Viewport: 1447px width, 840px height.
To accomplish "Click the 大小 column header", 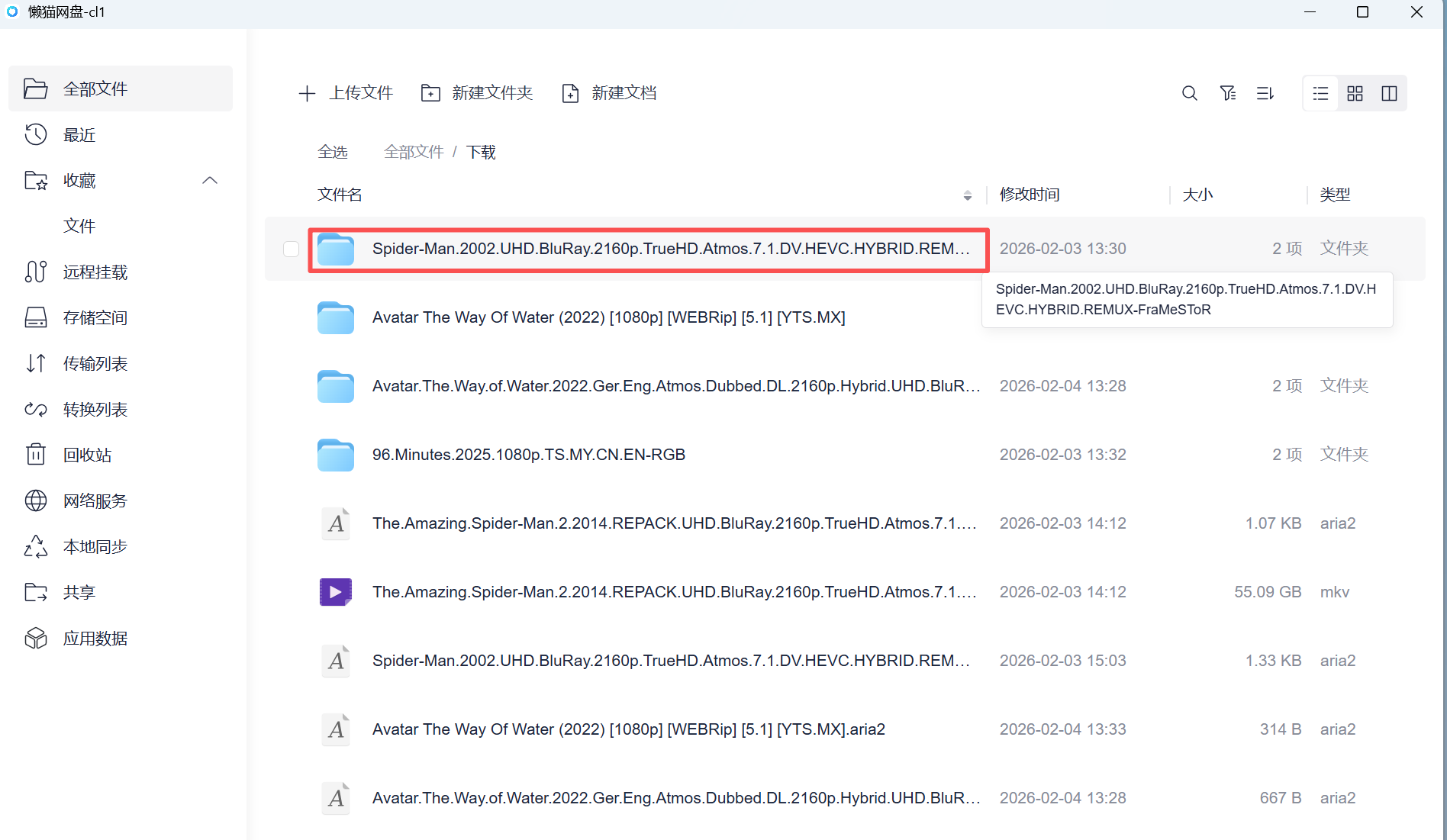I will (1197, 195).
